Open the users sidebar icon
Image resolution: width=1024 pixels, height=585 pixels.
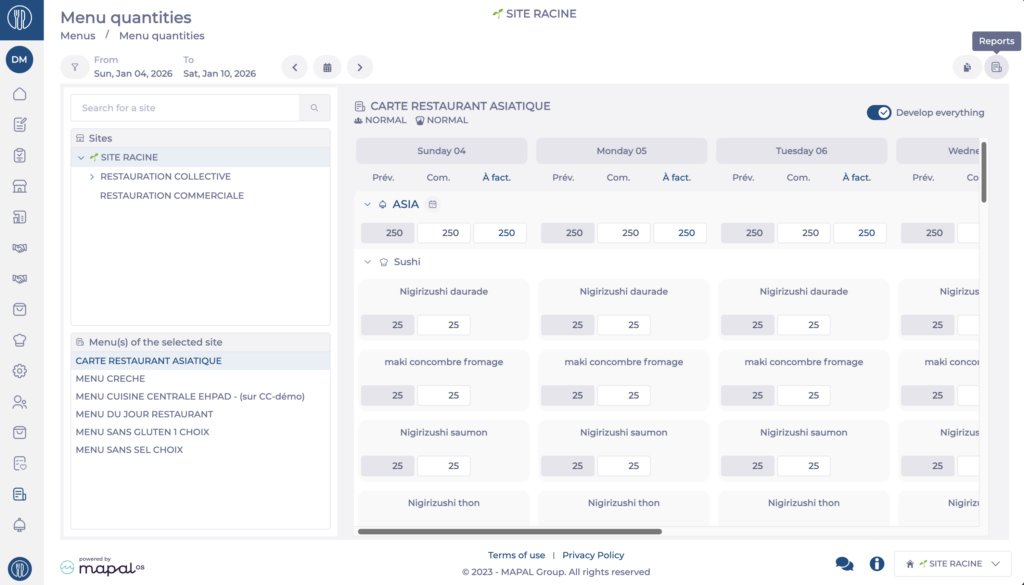pos(20,402)
